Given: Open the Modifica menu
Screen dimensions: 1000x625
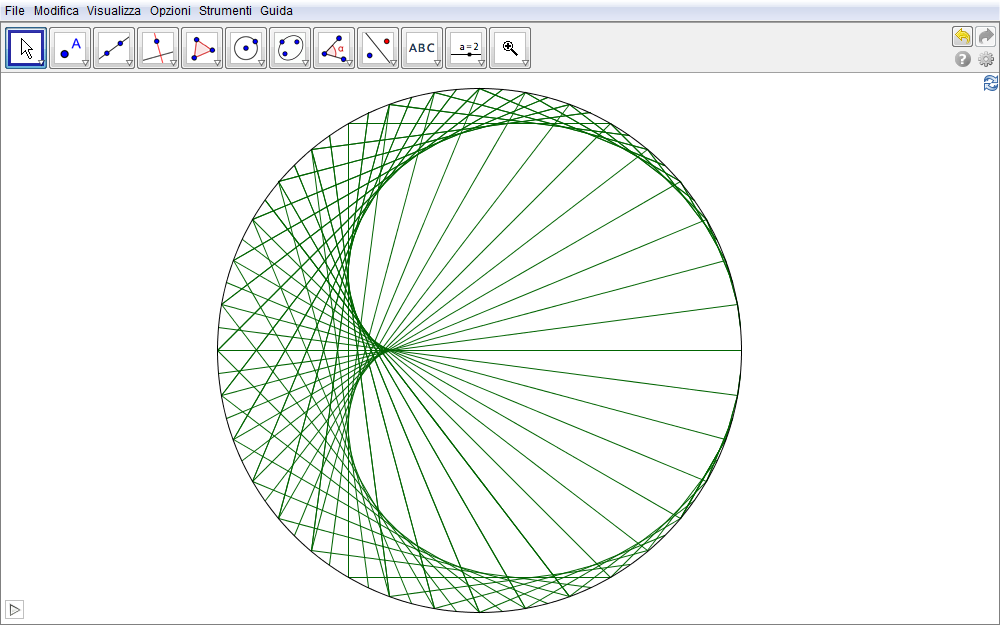Looking at the screenshot, I should coord(56,11).
